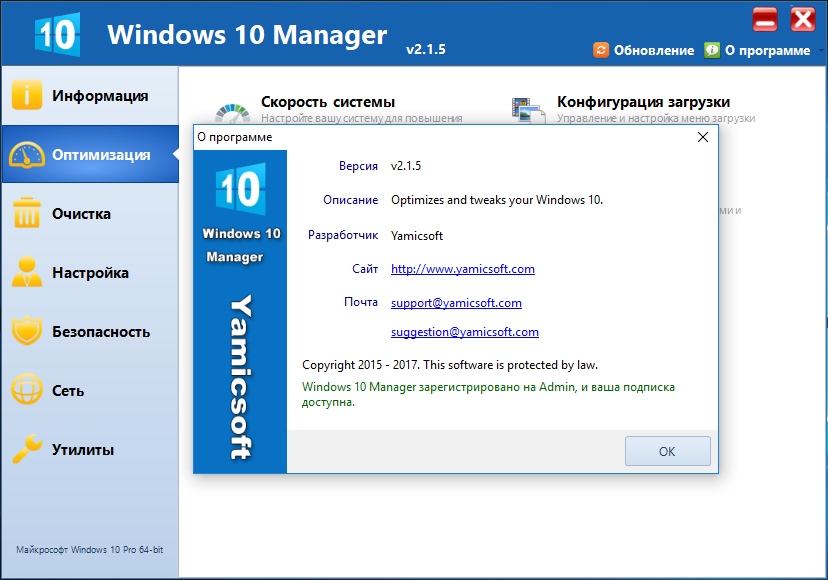The height and width of the screenshot is (580, 828).
Task: Click the yellow Информация info icon
Action: [26, 95]
